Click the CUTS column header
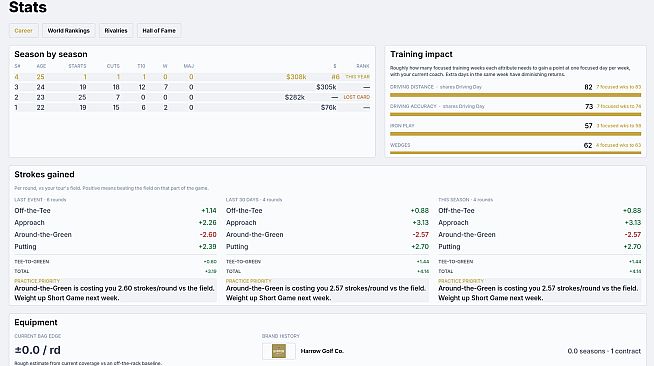The height and width of the screenshot is (366, 654). (113, 66)
